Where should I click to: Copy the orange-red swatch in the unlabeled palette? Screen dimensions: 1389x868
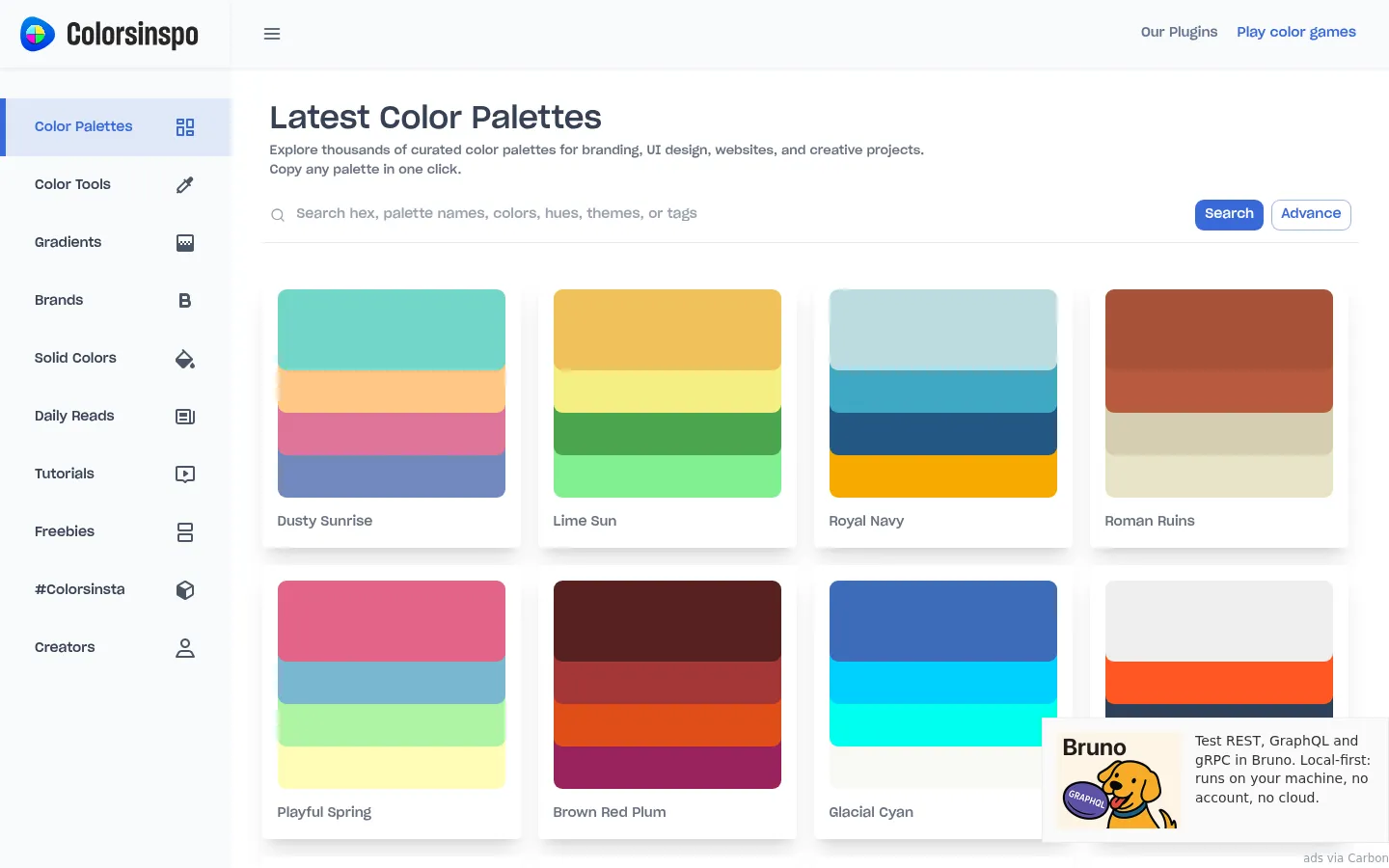click(x=1219, y=683)
